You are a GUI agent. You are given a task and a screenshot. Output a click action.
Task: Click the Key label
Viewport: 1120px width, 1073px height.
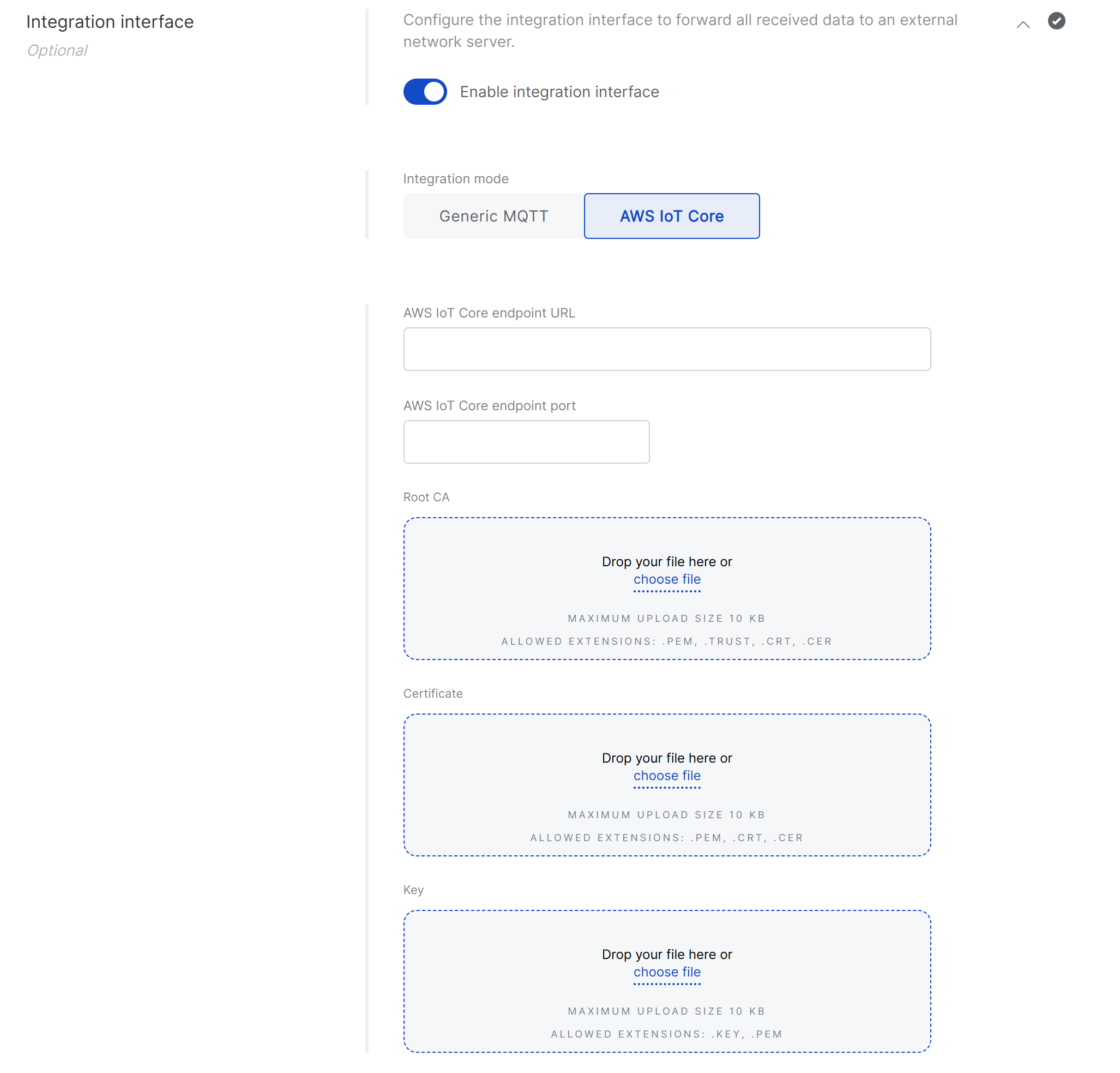(x=413, y=890)
